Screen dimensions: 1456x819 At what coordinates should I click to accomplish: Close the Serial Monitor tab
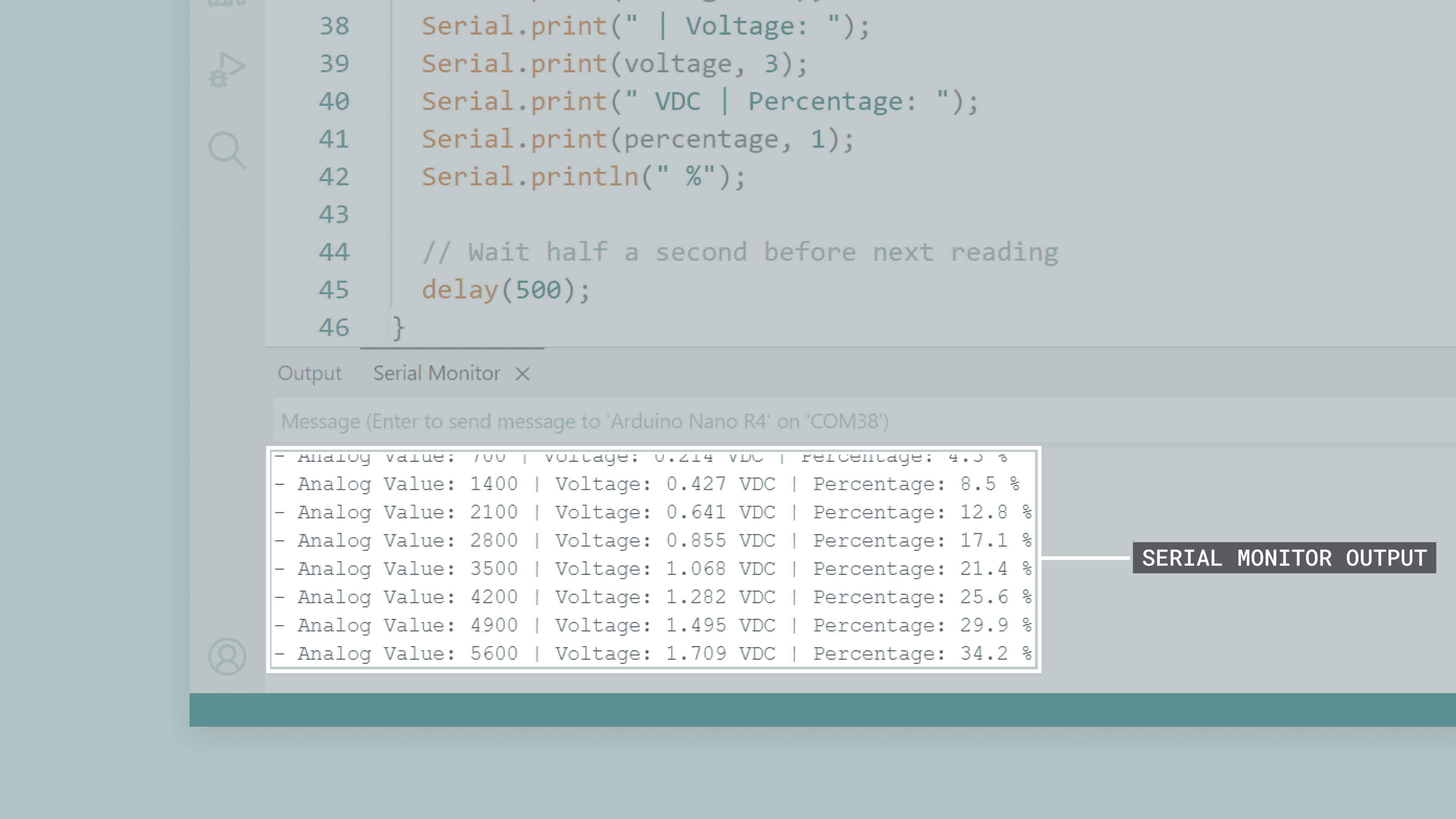coord(522,373)
